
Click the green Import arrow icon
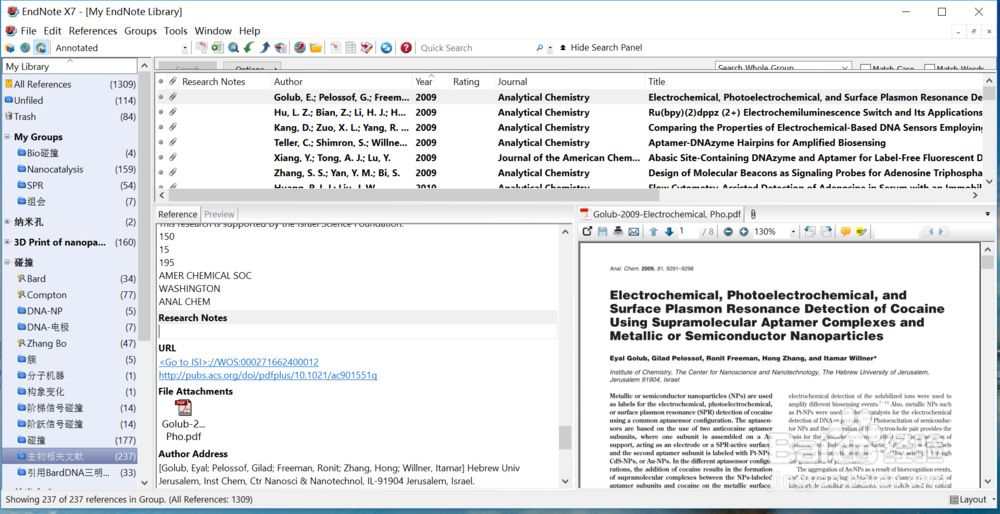249,48
